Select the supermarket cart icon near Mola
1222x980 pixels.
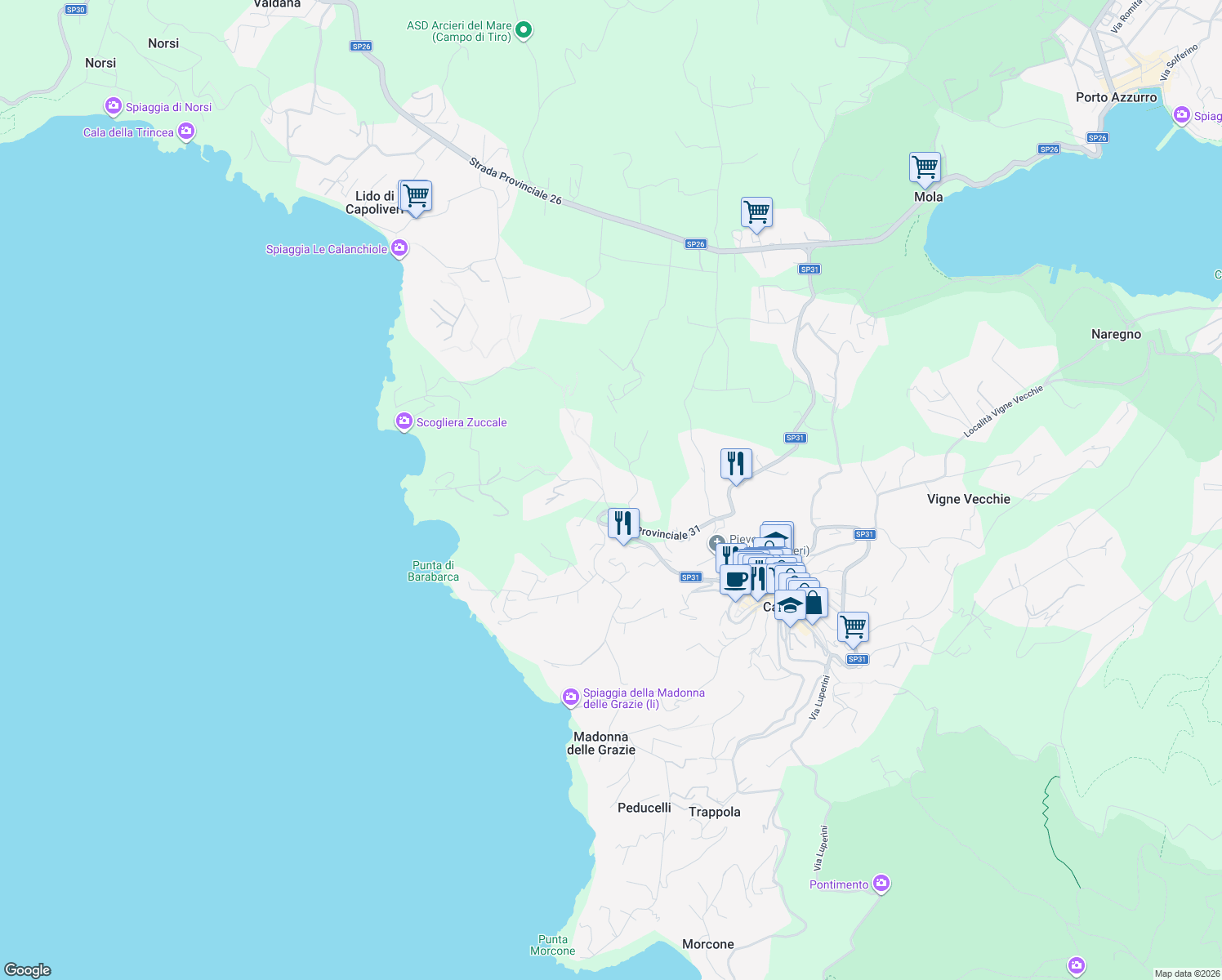click(x=924, y=168)
